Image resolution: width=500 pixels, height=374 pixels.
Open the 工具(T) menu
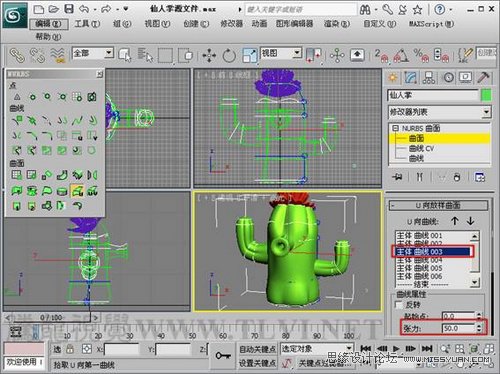point(87,24)
